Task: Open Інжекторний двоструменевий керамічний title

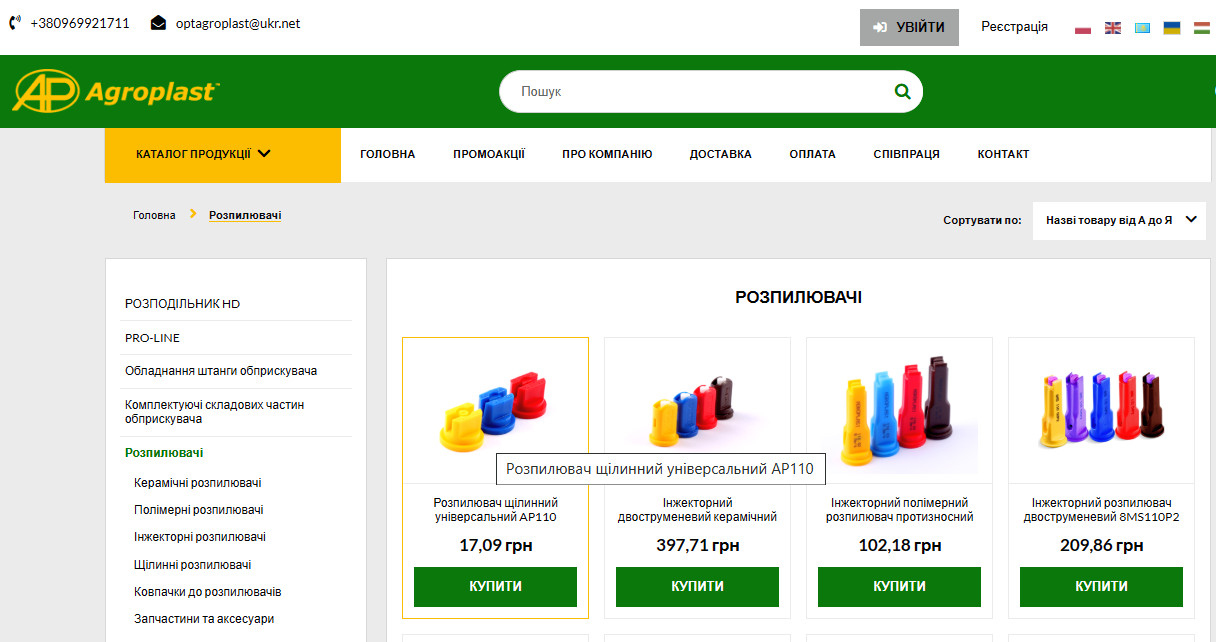Action: pyautogui.click(x=697, y=510)
